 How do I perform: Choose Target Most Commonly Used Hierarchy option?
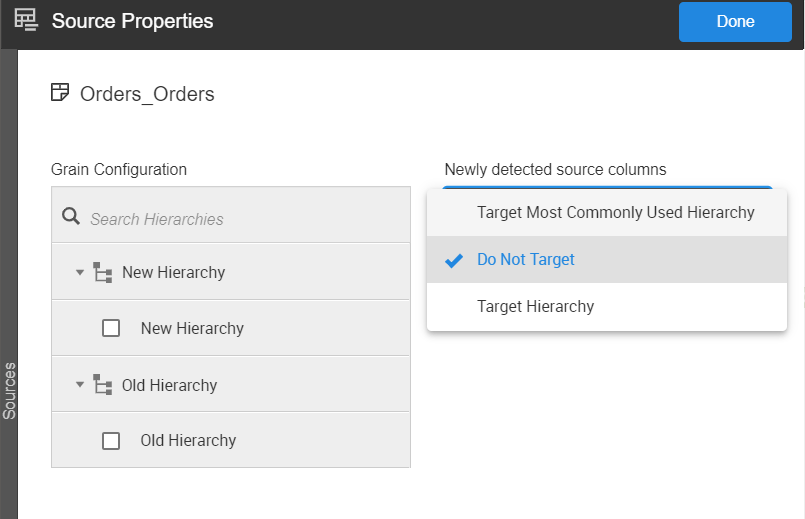point(615,212)
